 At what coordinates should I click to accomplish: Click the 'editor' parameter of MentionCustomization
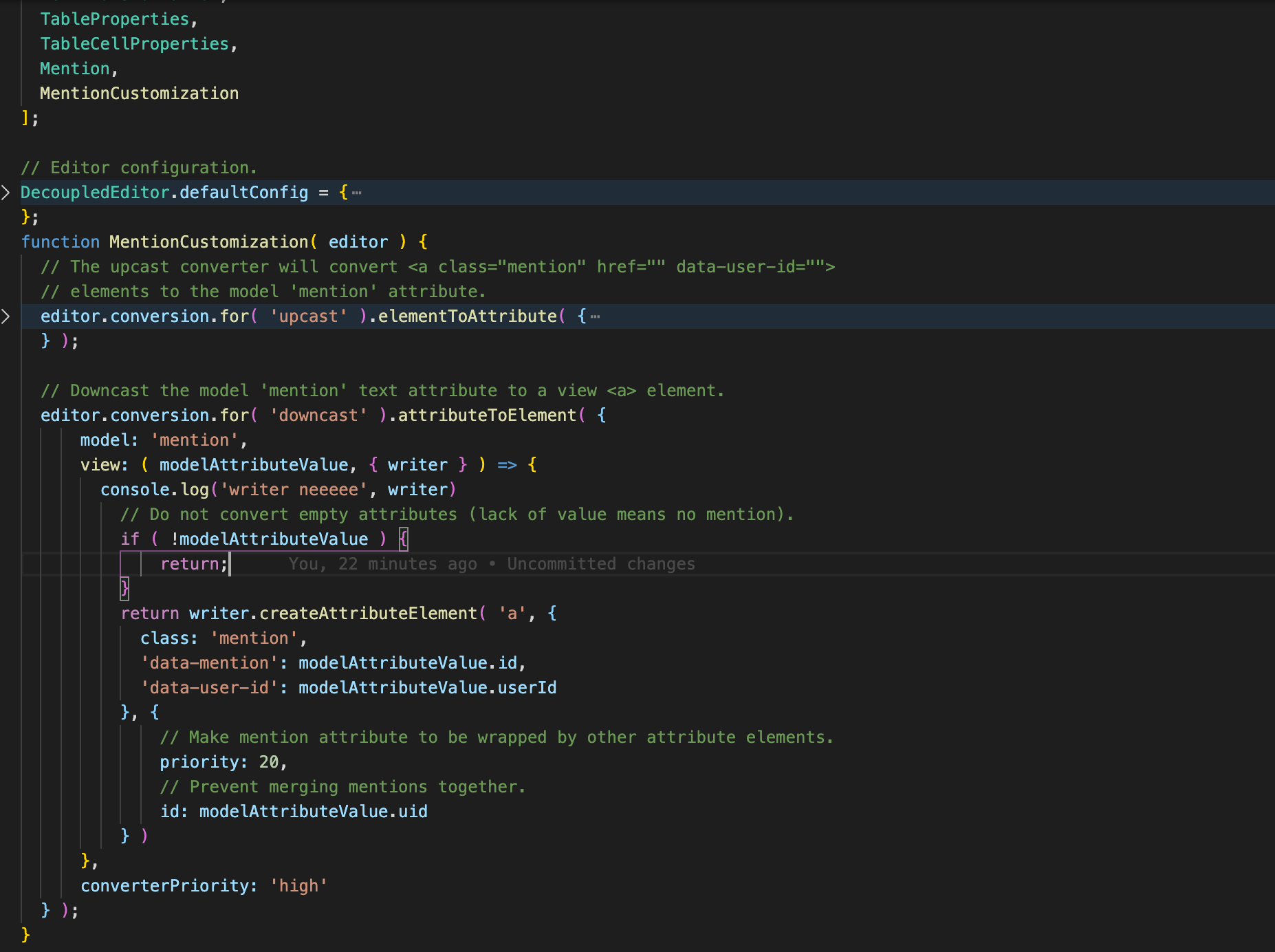tap(358, 242)
